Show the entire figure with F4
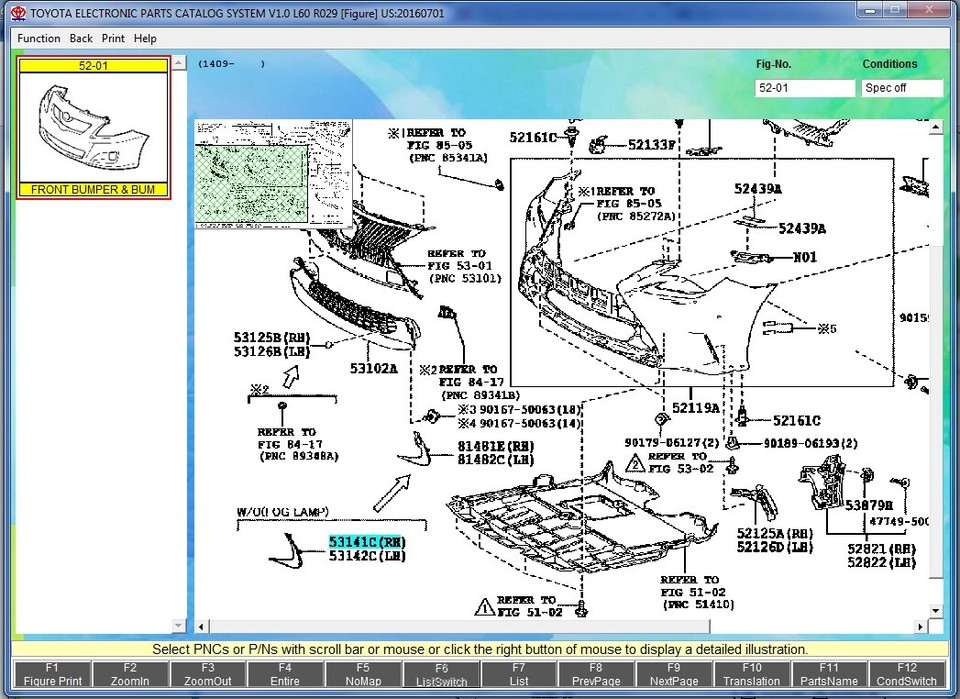The image size is (960, 699). tap(285, 674)
